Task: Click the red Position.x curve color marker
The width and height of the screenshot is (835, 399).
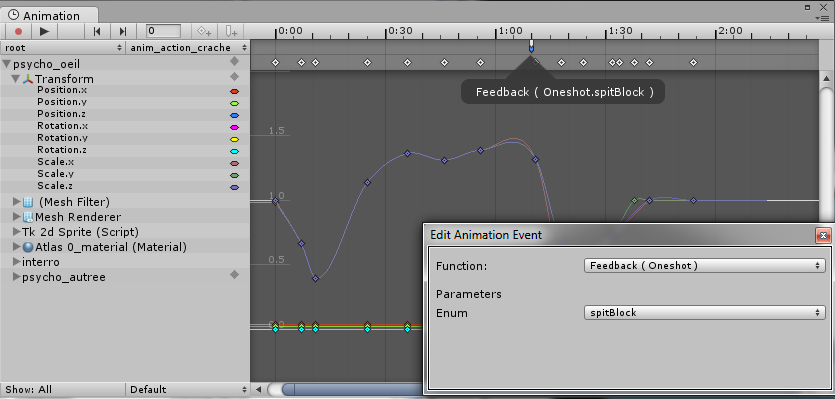Action: tap(234, 92)
